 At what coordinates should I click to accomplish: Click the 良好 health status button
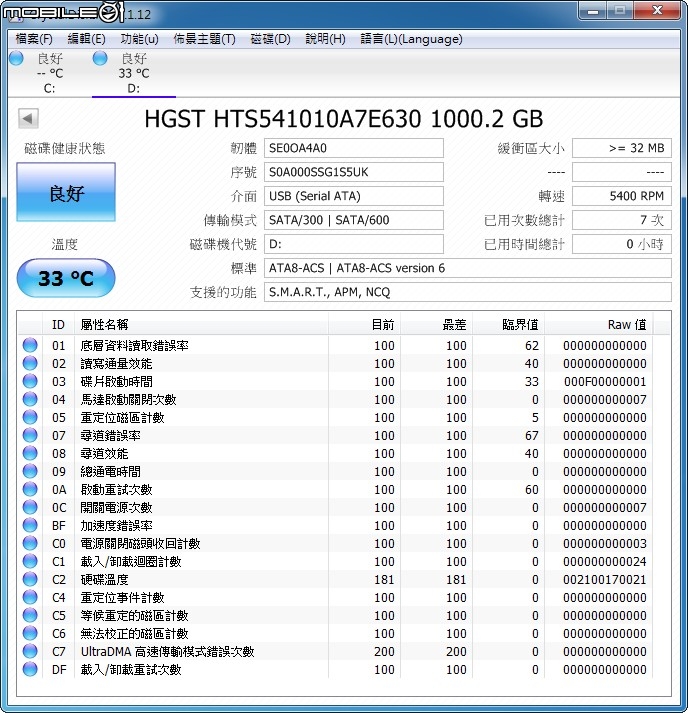(66, 192)
